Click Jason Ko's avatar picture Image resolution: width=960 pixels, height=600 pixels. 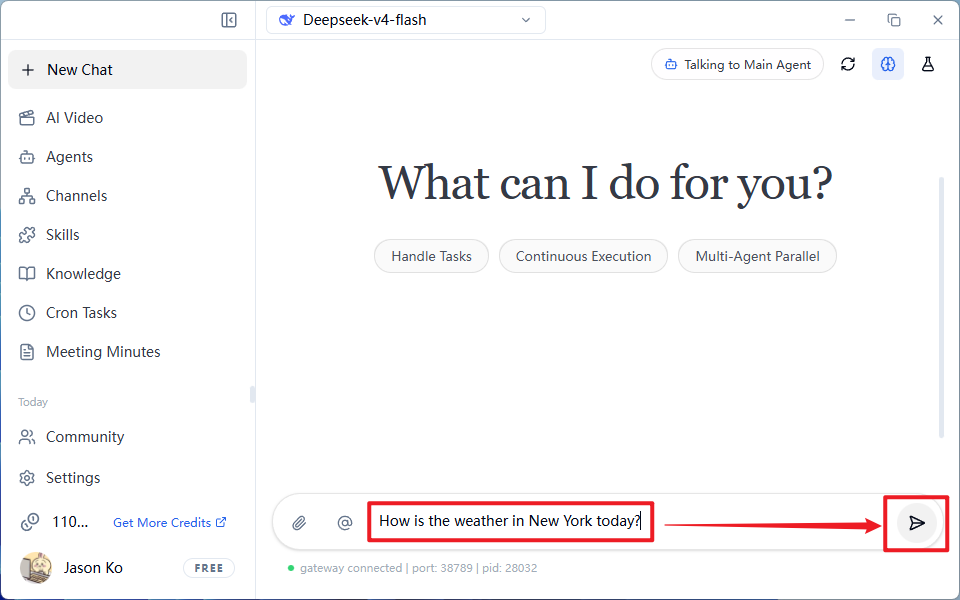point(36,568)
